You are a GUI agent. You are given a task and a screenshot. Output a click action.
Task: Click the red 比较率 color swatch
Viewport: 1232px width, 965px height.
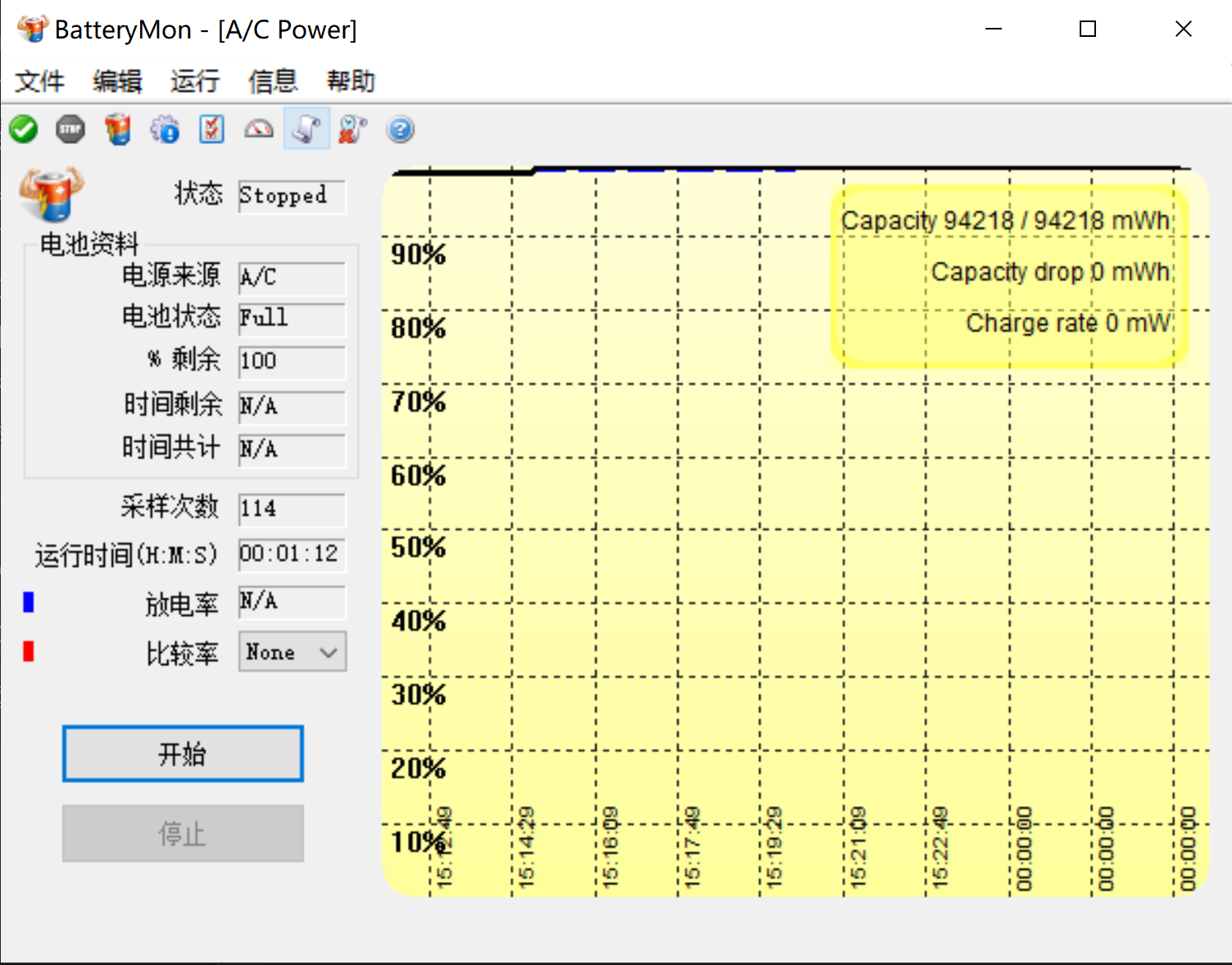click(29, 651)
